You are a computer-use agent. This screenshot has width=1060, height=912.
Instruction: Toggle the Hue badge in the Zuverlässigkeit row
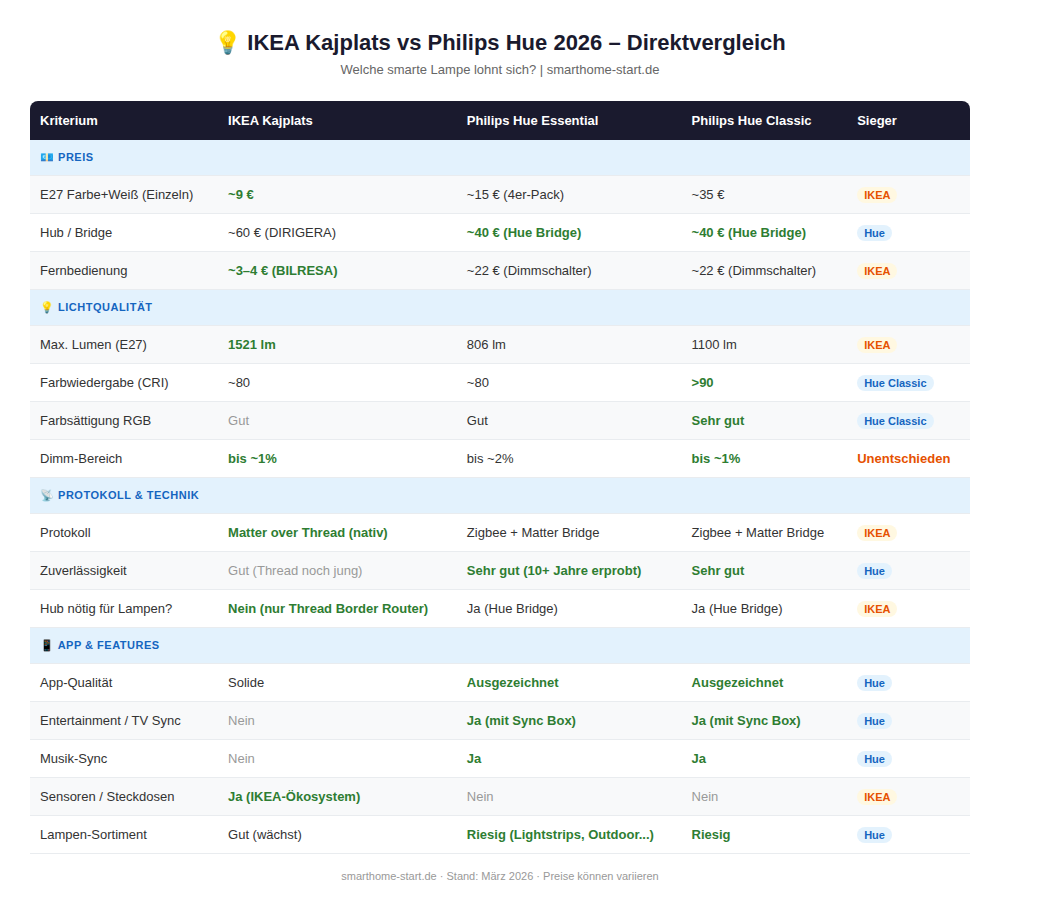[874, 571]
